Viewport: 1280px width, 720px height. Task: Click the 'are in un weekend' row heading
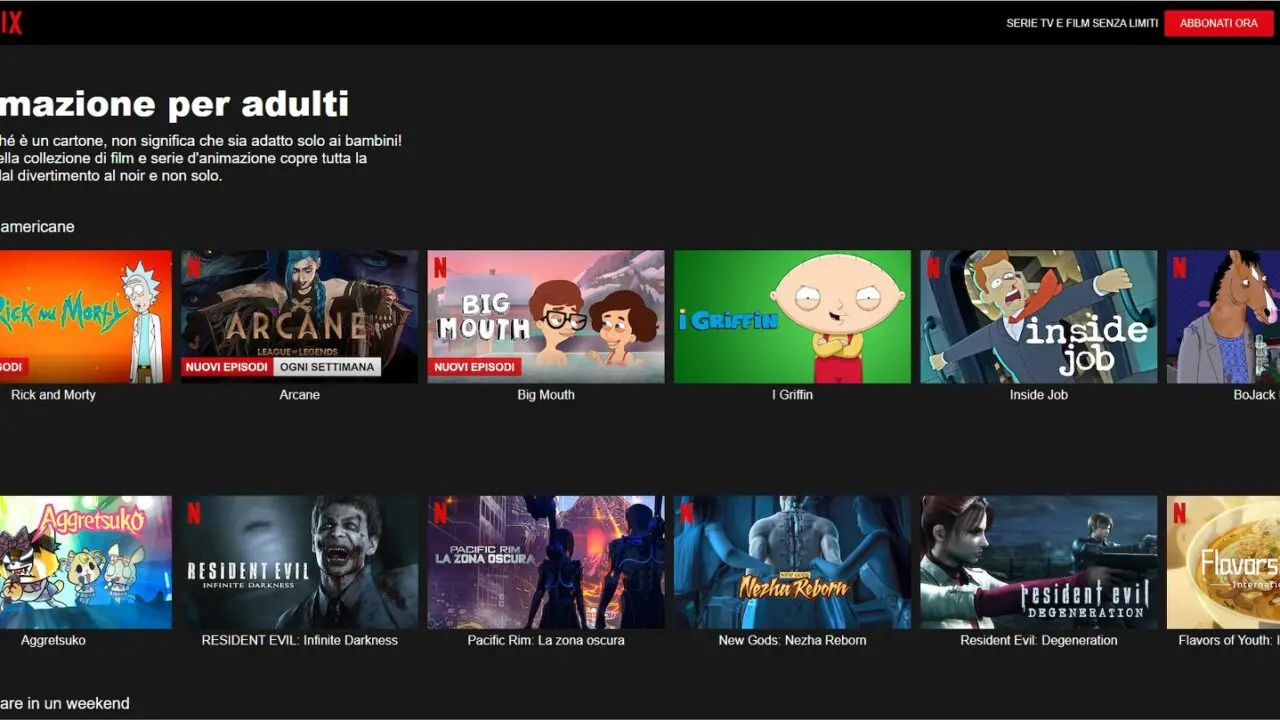pyautogui.click(x=64, y=703)
